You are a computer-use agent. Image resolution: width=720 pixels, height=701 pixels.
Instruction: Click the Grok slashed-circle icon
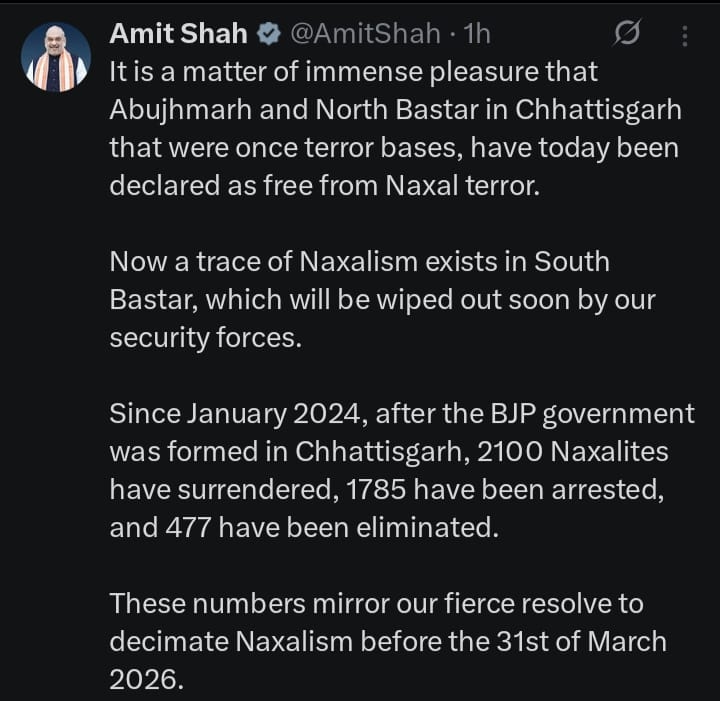pos(625,35)
